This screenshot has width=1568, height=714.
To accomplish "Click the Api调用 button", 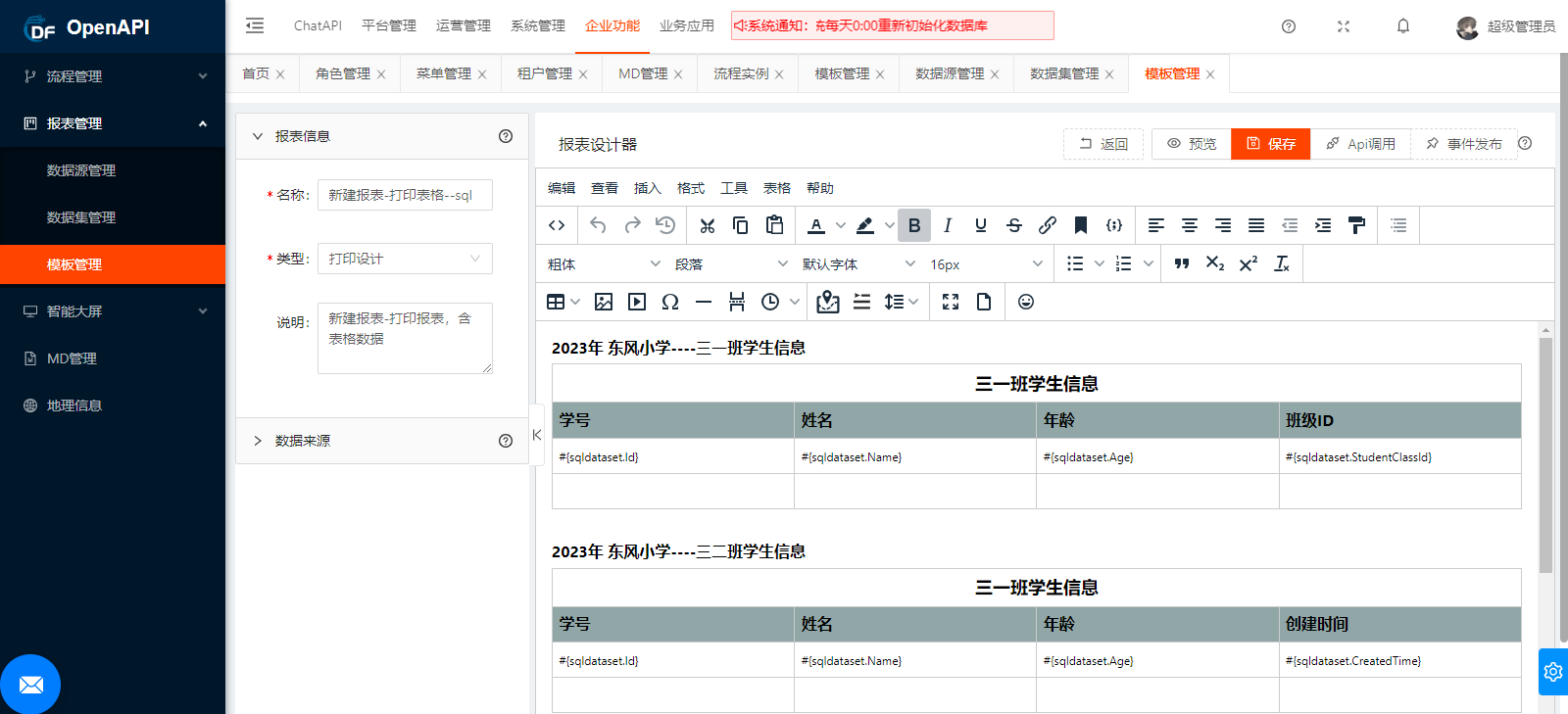I will pyautogui.click(x=1360, y=144).
